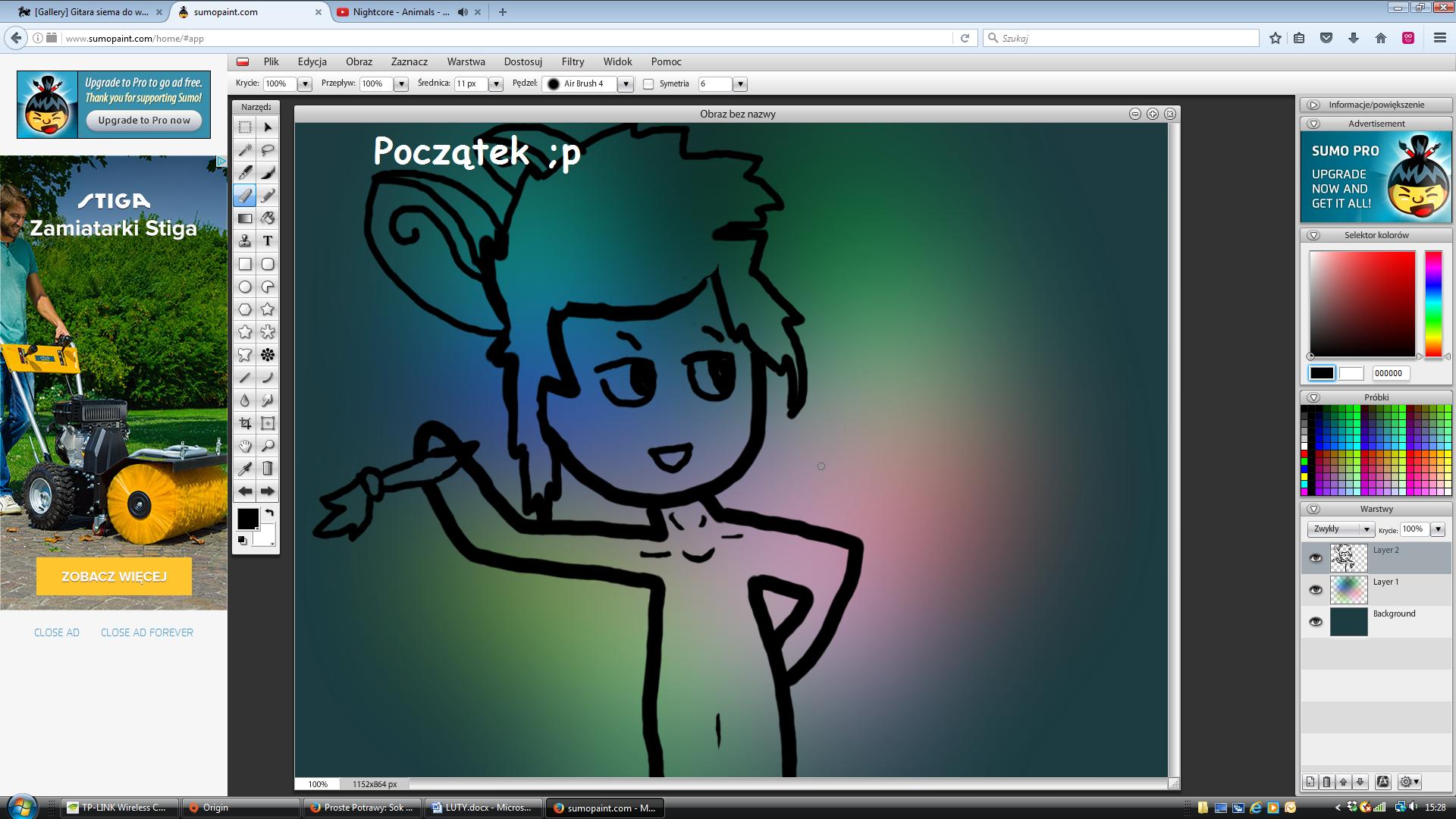Select the straight Line tool
1456x819 pixels.
[x=245, y=378]
